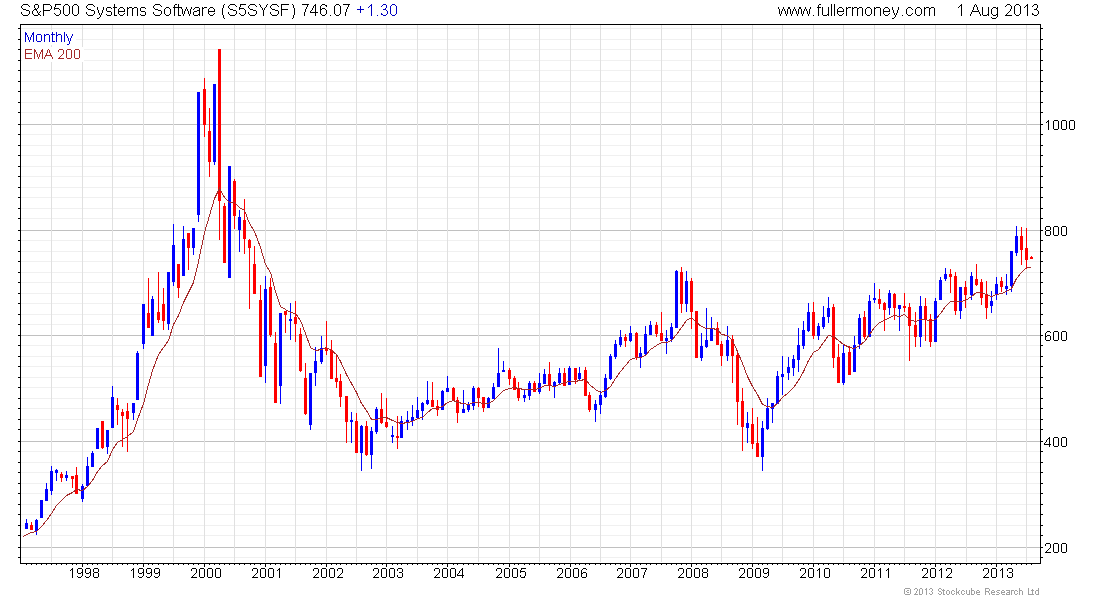The height and width of the screenshot is (600, 1100).
Task: Click the 2004 year axis label
Action: pos(449,573)
